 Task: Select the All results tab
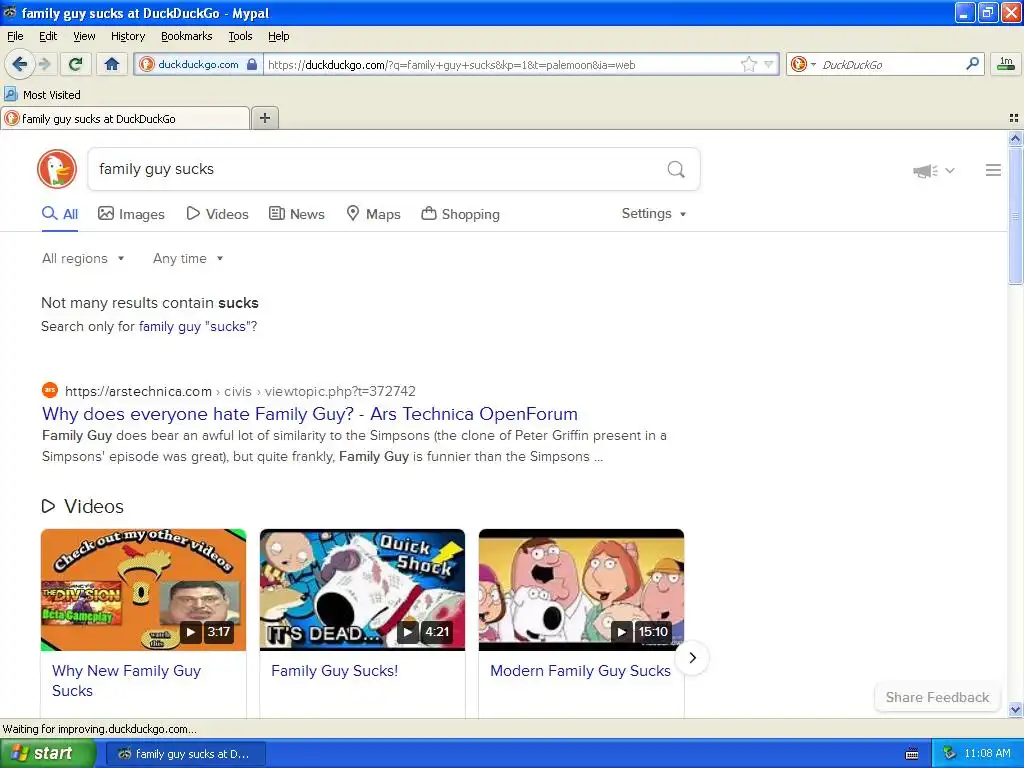click(60, 214)
